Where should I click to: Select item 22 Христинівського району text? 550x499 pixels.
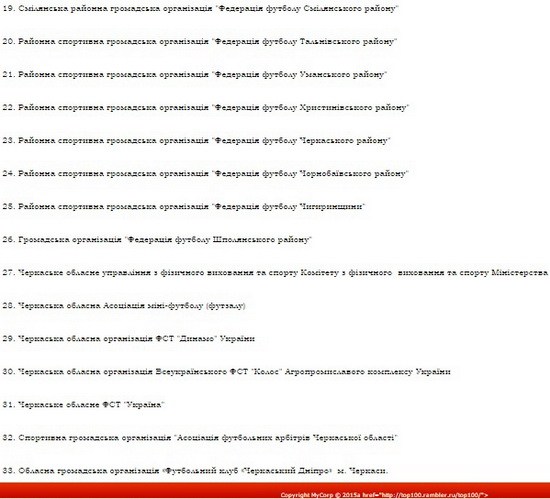coord(206,108)
